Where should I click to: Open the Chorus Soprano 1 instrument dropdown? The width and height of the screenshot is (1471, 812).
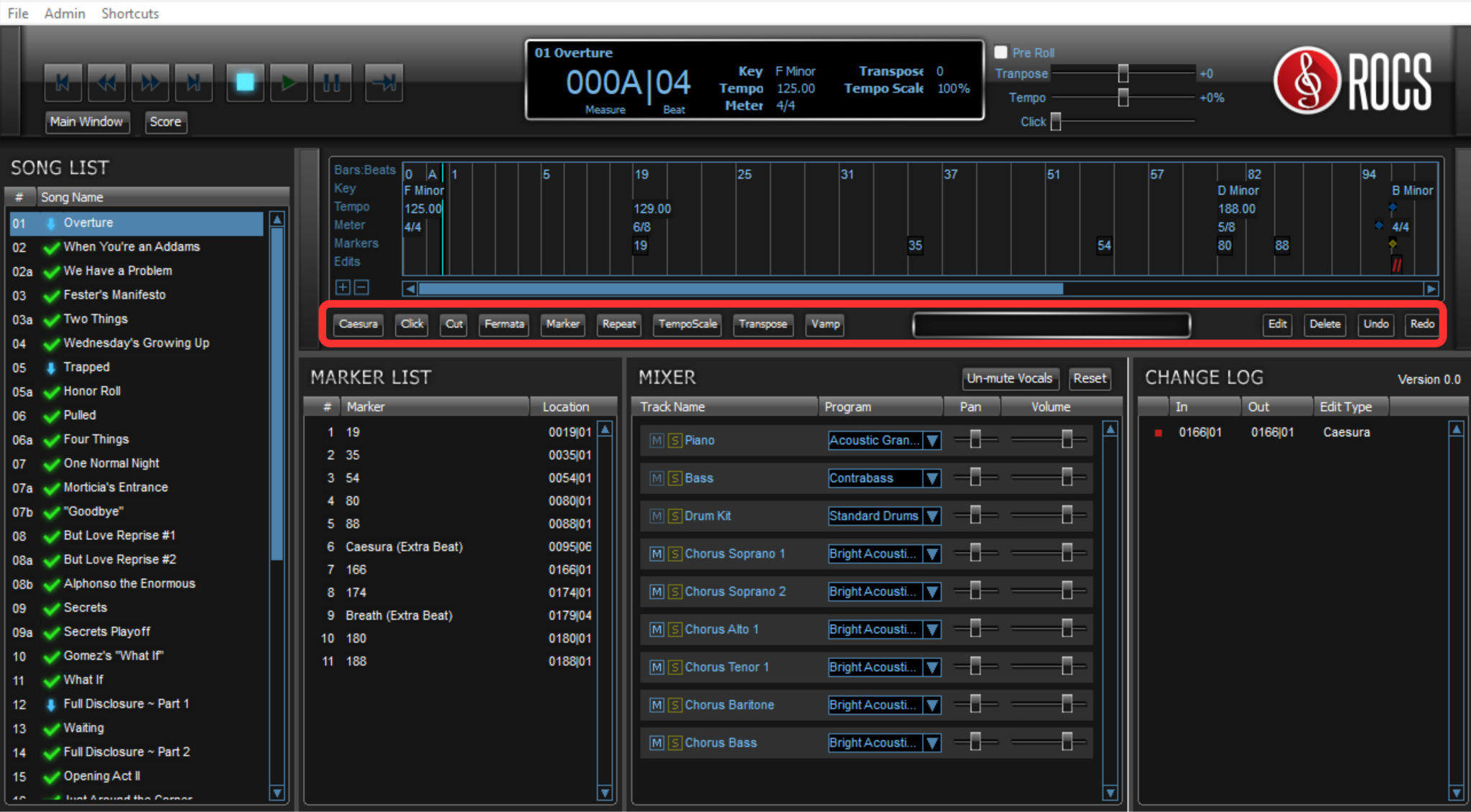pos(932,554)
